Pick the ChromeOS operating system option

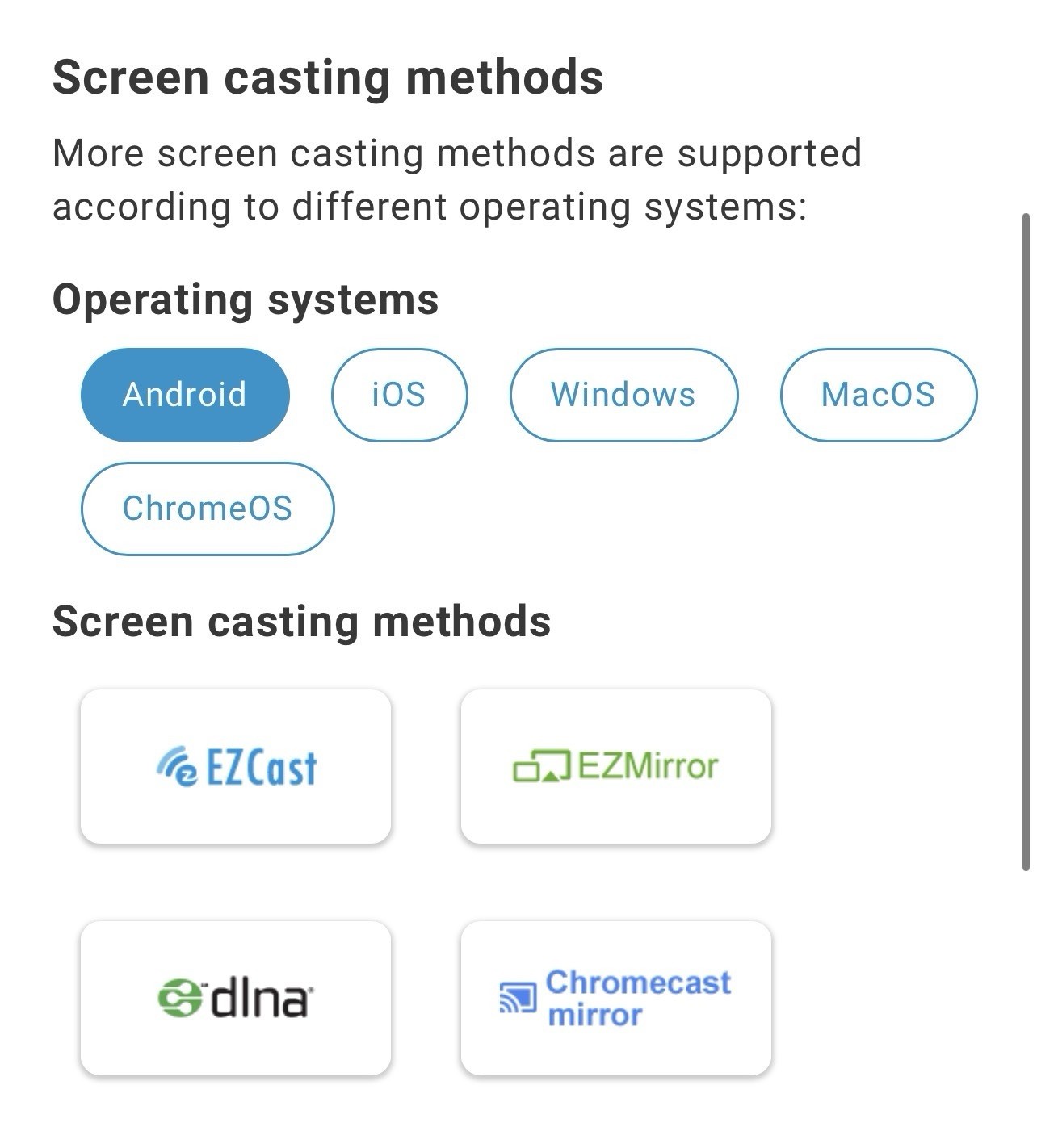tap(208, 509)
